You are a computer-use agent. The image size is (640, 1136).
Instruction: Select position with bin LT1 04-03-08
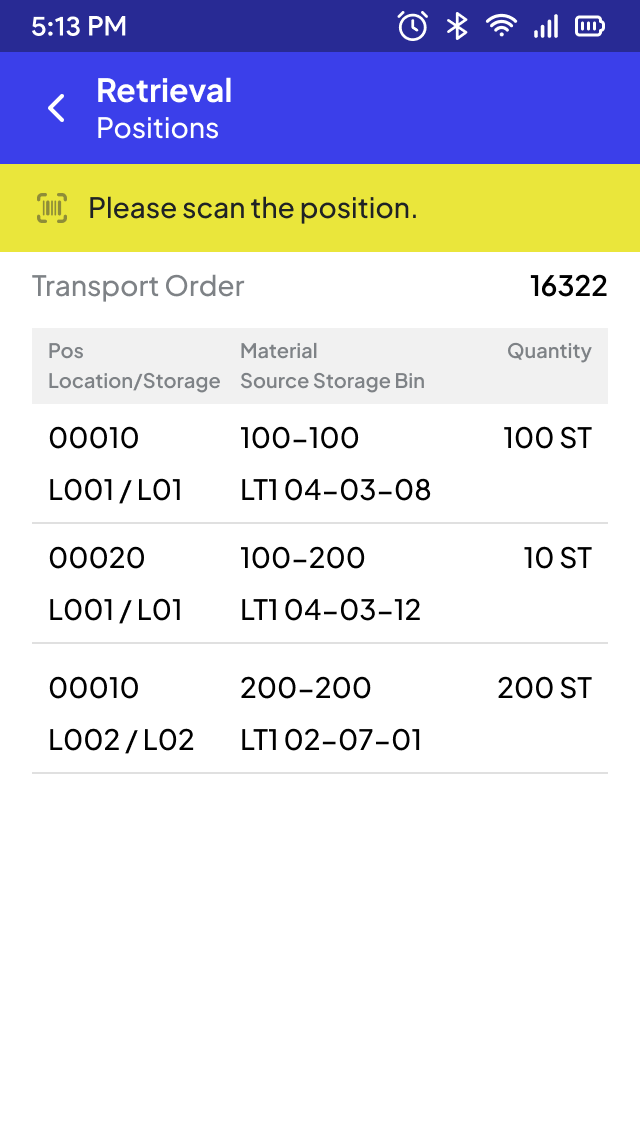tap(320, 464)
